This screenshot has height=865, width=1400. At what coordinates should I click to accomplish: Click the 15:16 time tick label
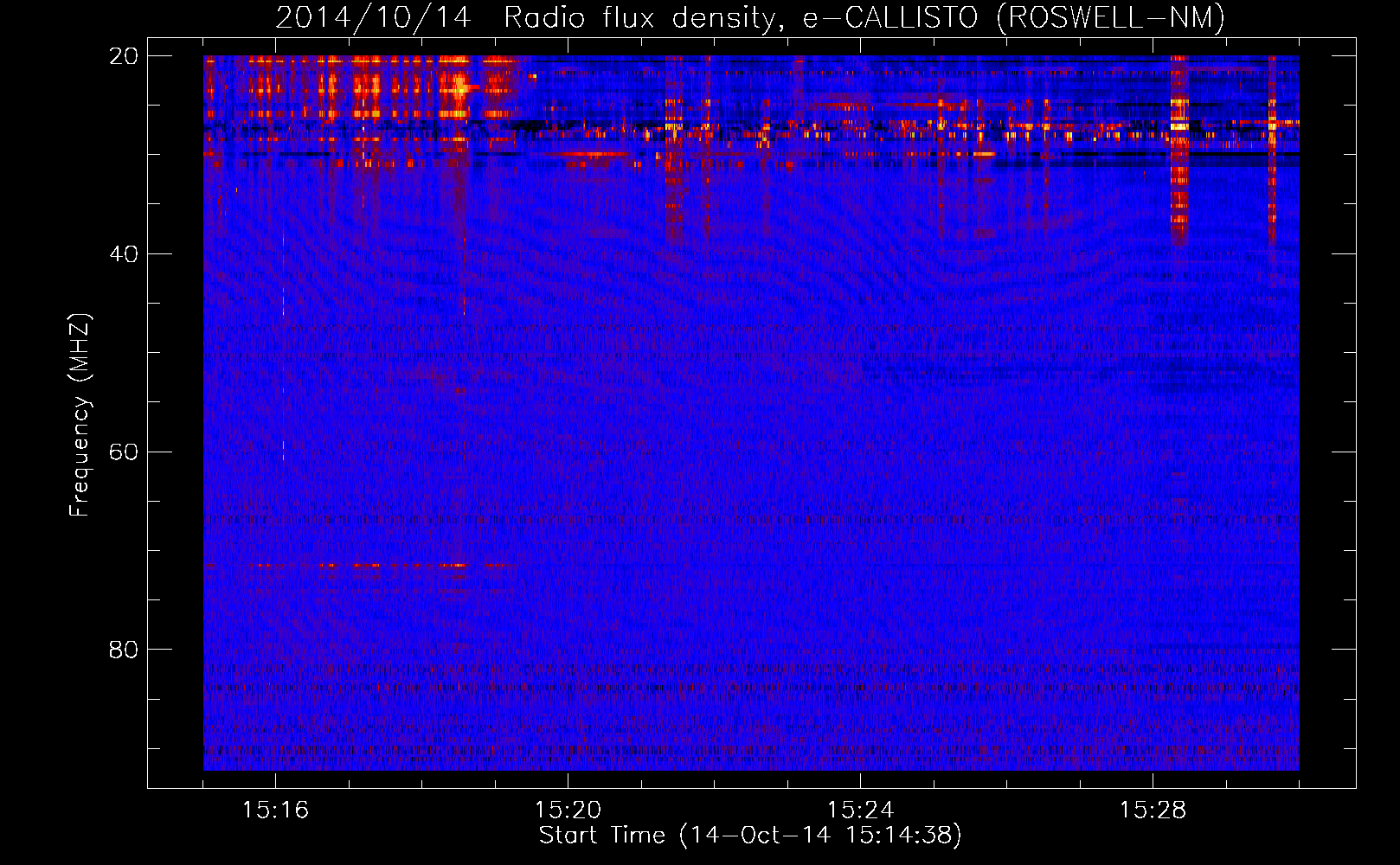pyautogui.click(x=275, y=810)
